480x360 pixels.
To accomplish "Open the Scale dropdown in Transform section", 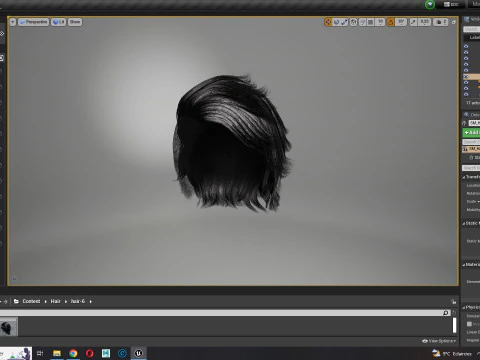I will 473,201.
